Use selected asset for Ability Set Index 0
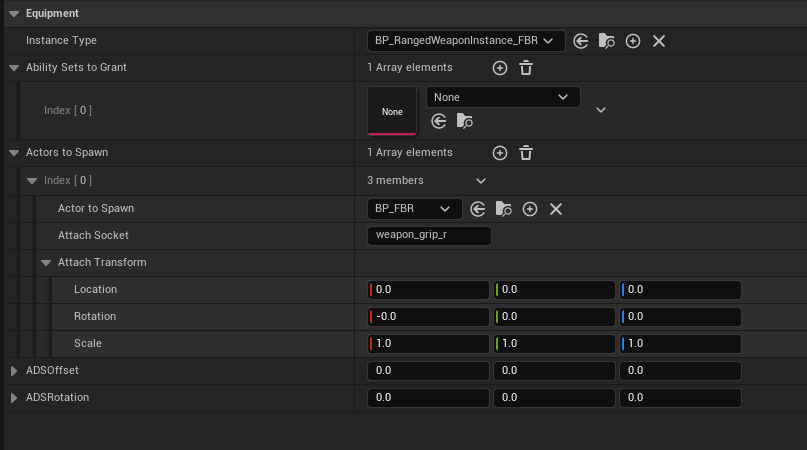This screenshot has height=450, width=807. coord(438,122)
